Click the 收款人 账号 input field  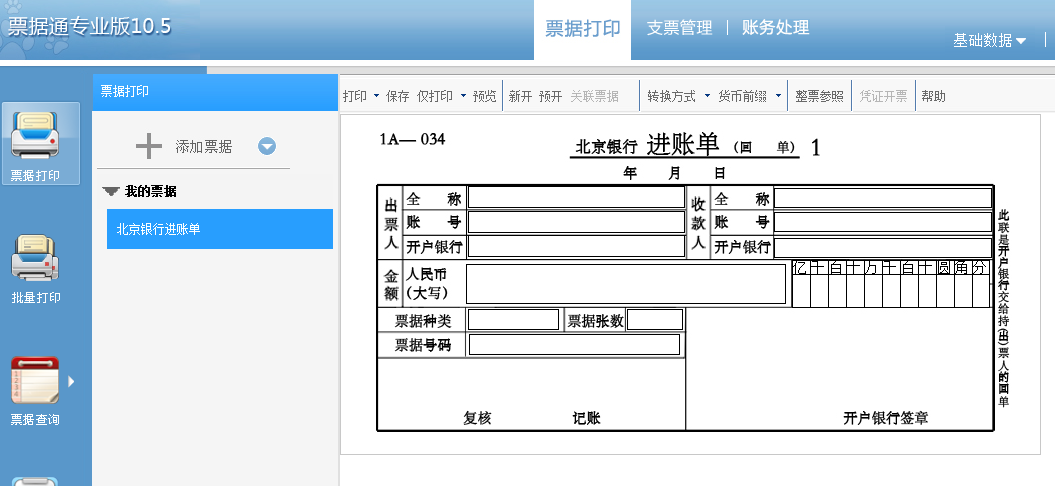click(883, 222)
